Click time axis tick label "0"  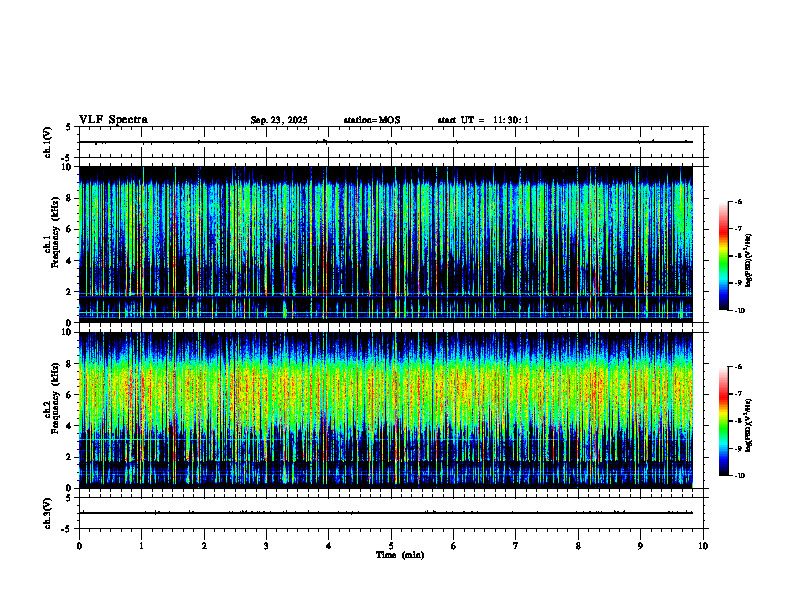pyautogui.click(x=79, y=546)
